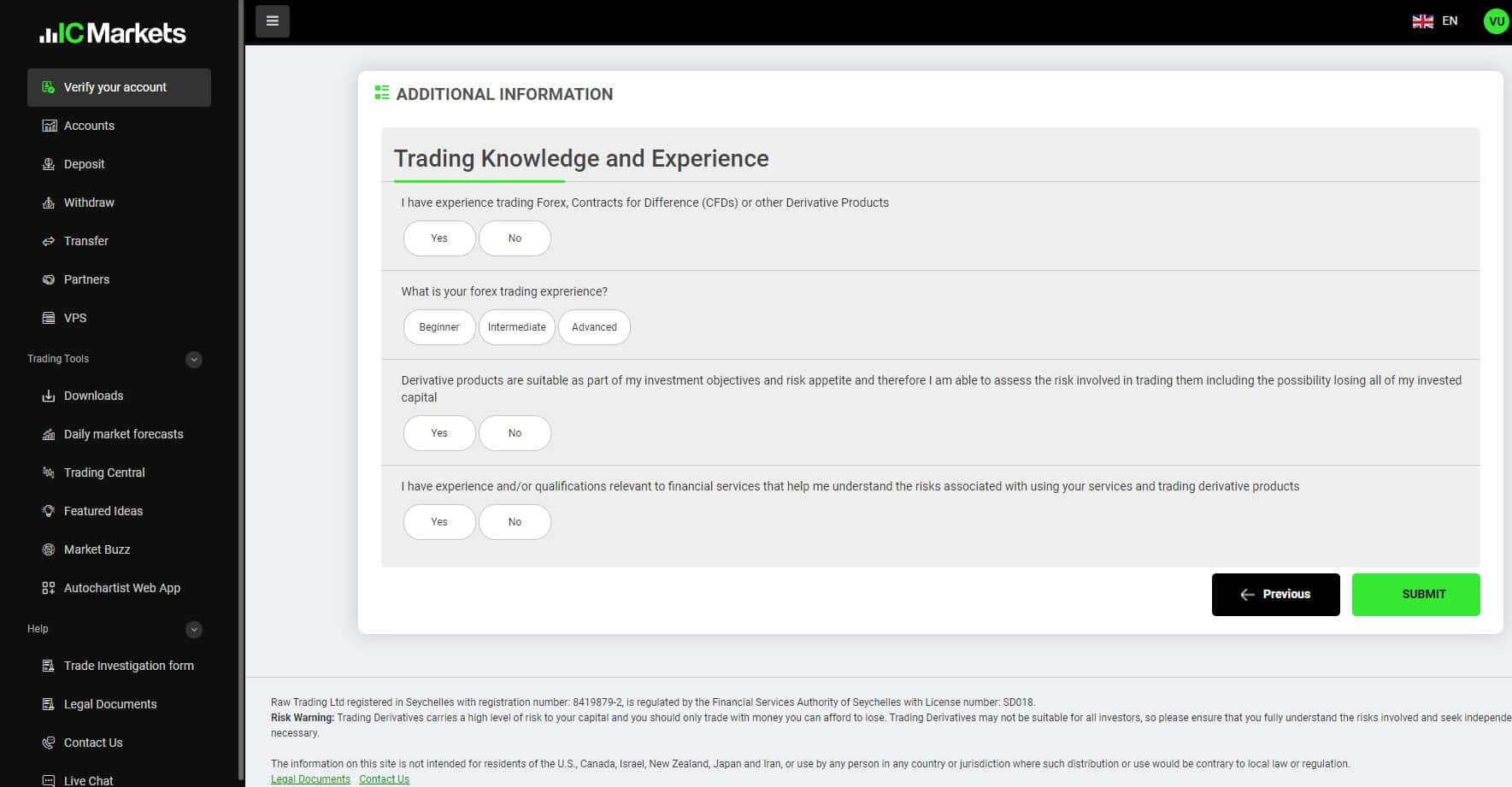Choose Intermediate forex trading experience
This screenshot has width=1512, height=787.
(516, 326)
